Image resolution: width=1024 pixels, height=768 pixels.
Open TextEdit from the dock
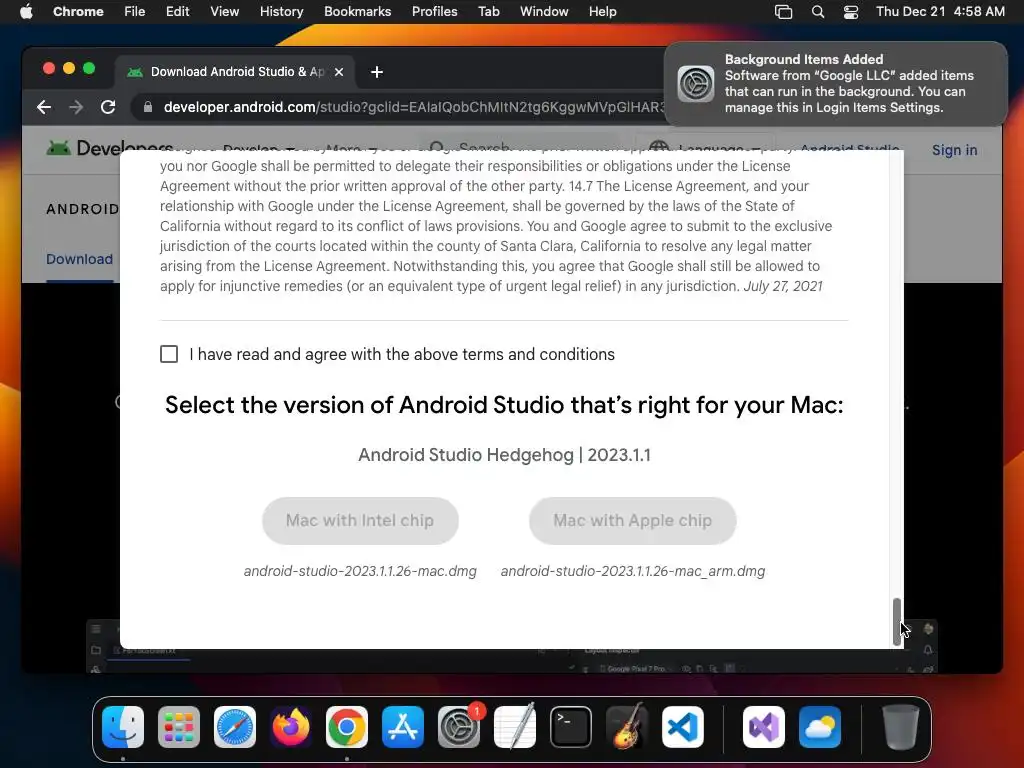click(x=515, y=727)
